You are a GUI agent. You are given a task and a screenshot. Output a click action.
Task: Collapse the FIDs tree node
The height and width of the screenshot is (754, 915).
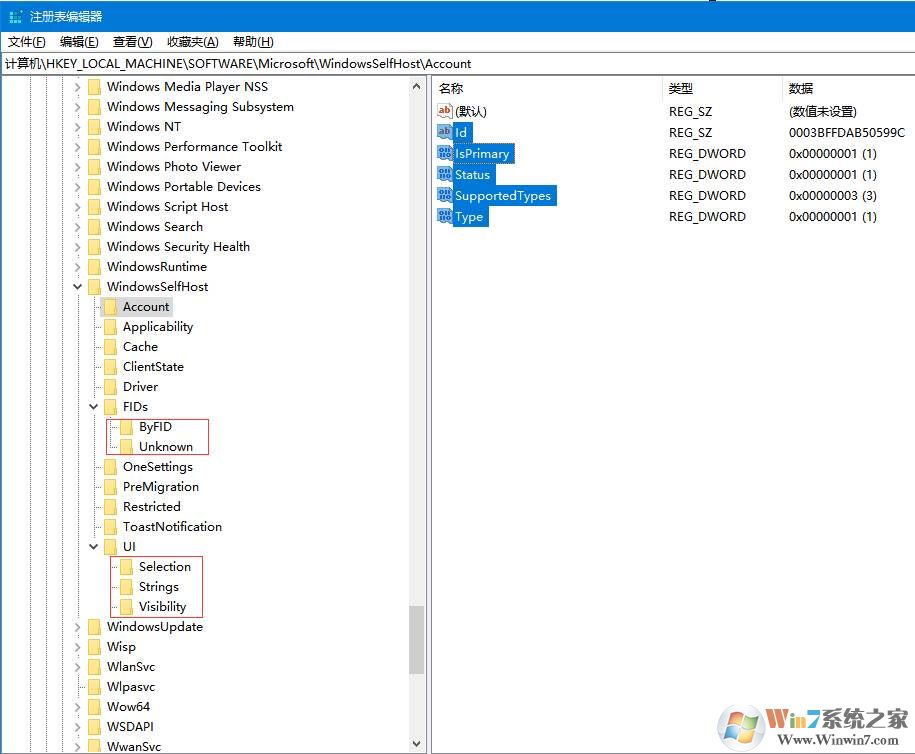pyautogui.click(x=94, y=407)
